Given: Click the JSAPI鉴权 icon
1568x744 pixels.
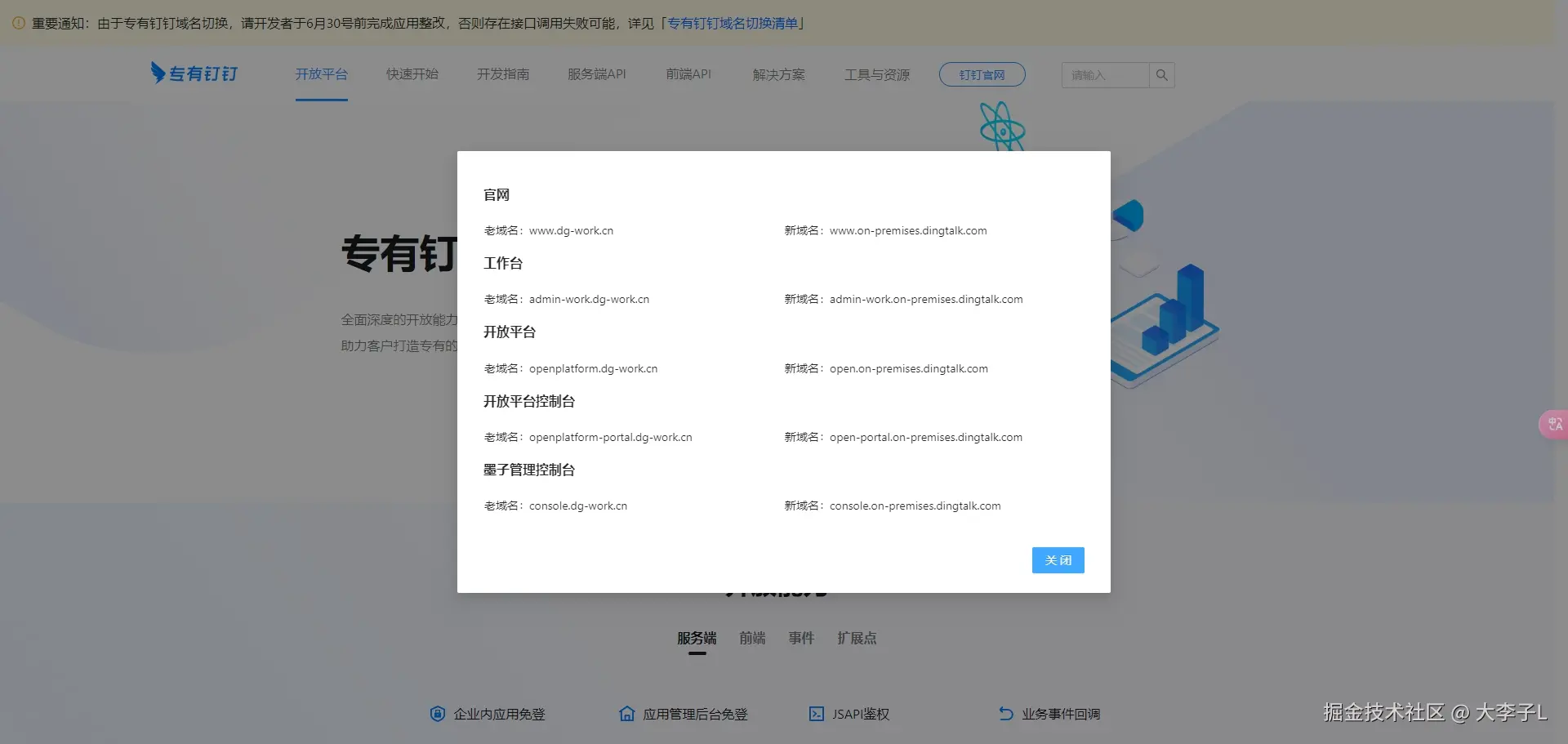Looking at the screenshot, I should point(817,714).
